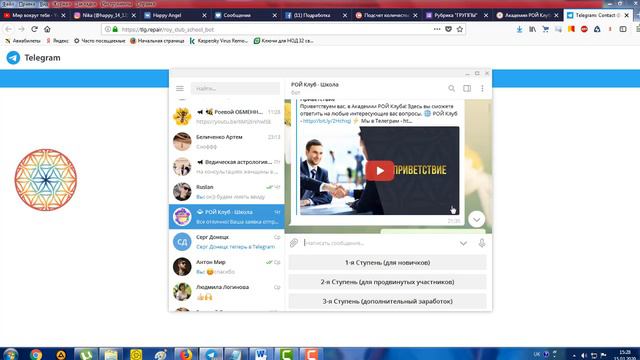Play the ПРИВЕТСТВИЕ video

click(x=380, y=171)
